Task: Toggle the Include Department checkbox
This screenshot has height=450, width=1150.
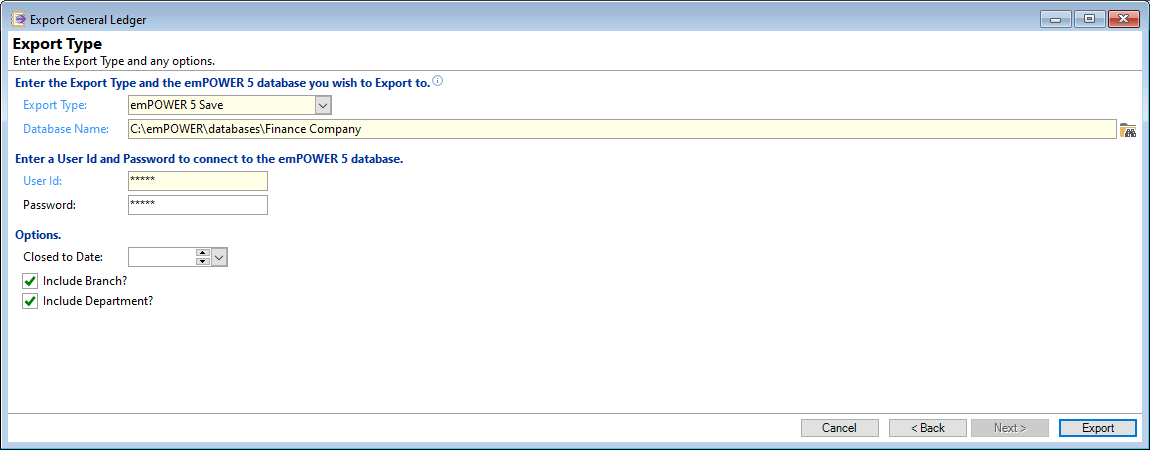Action: tap(29, 300)
